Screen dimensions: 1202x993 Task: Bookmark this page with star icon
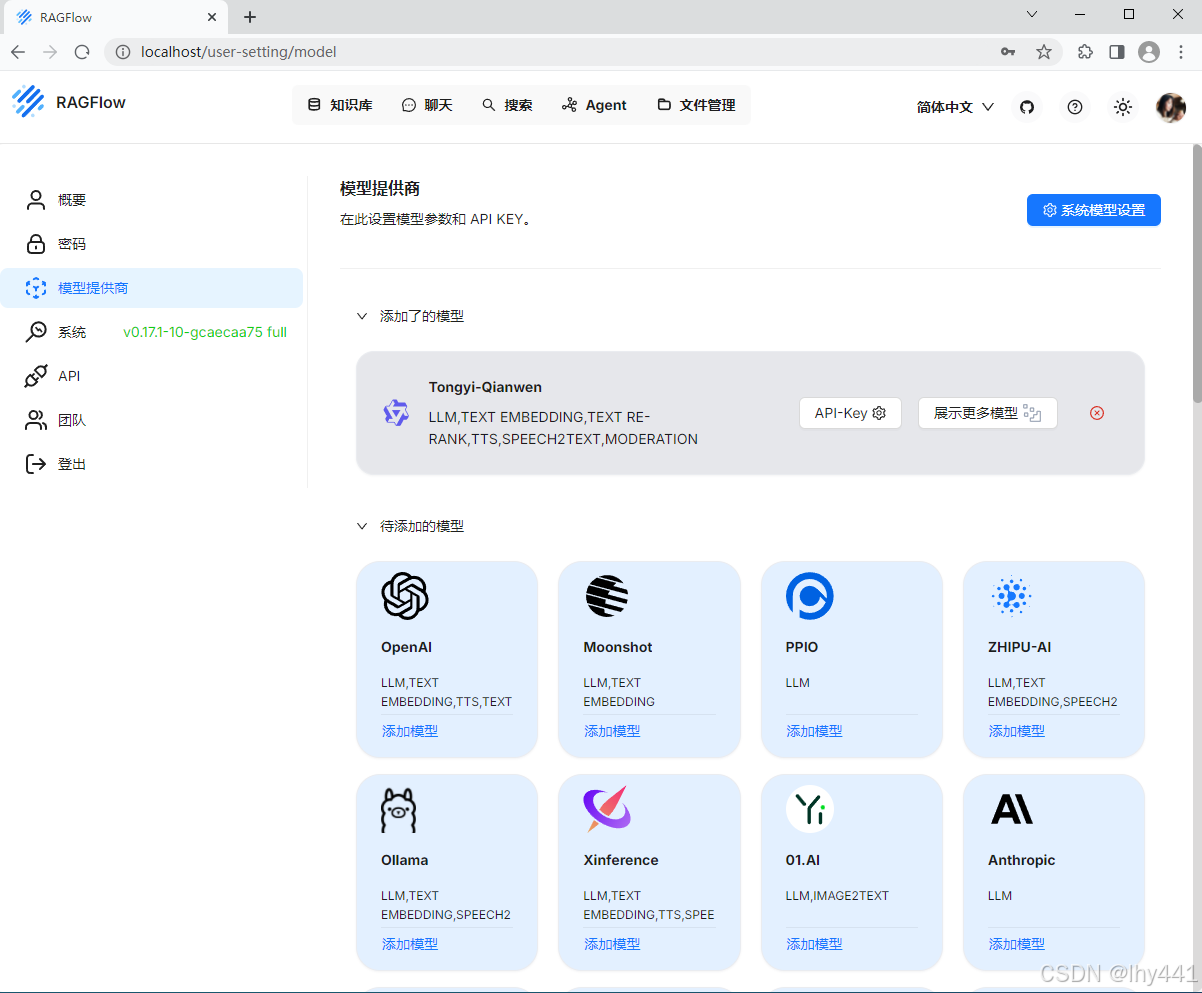[x=1044, y=52]
